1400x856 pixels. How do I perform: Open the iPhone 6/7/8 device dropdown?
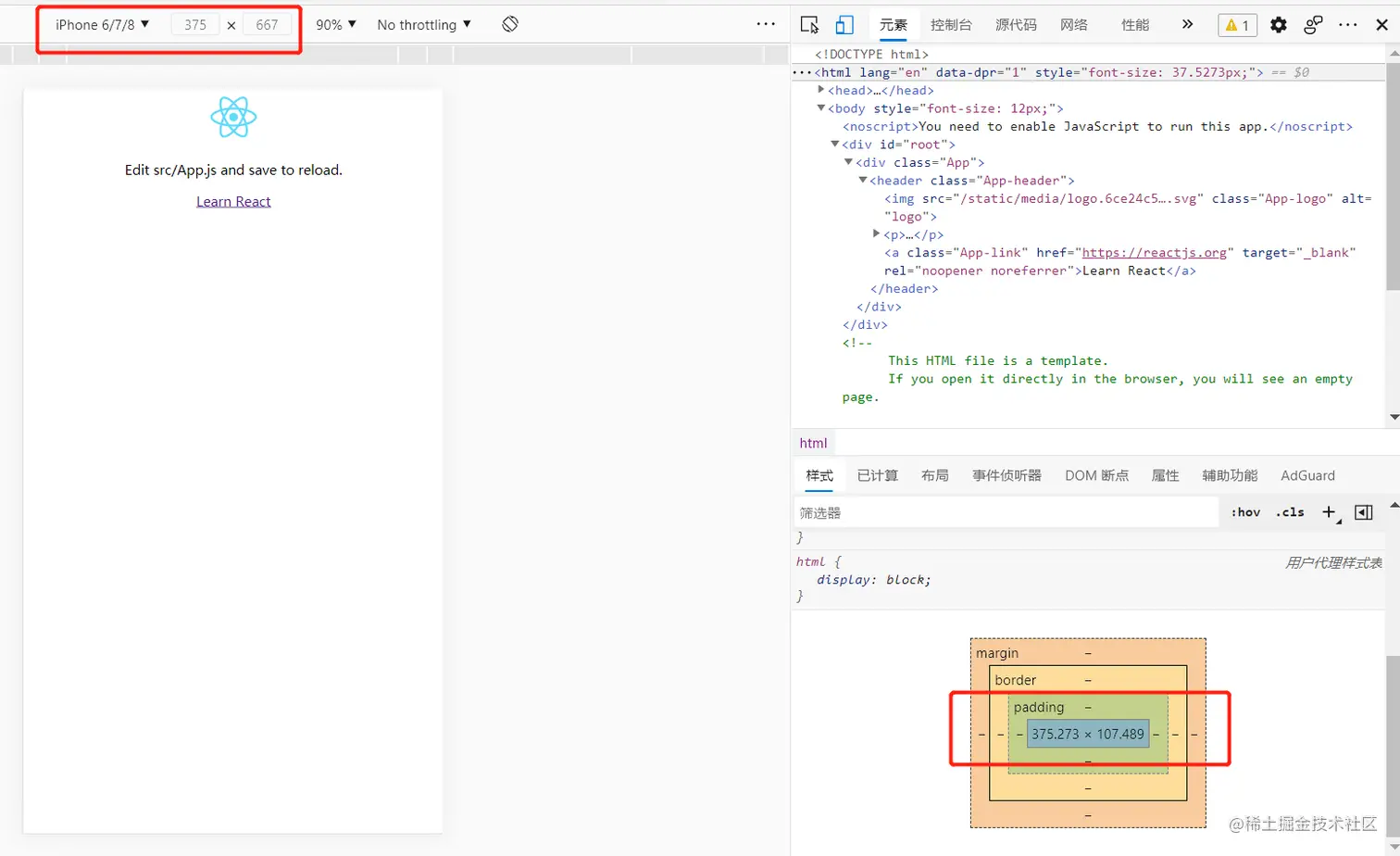102,24
